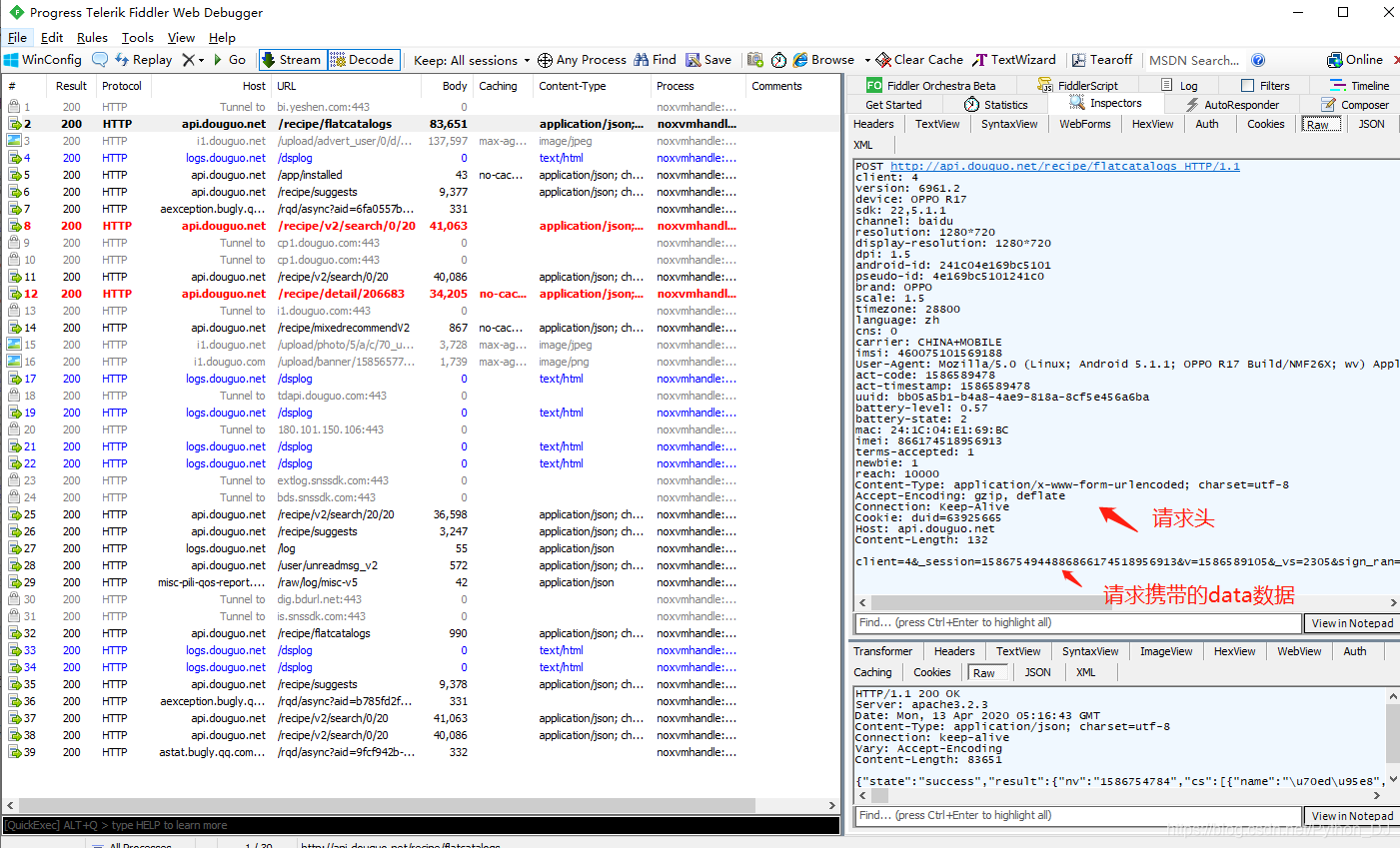Viewport: 1400px width, 848px height.
Task: Open the Tools menu
Action: click(138, 38)
